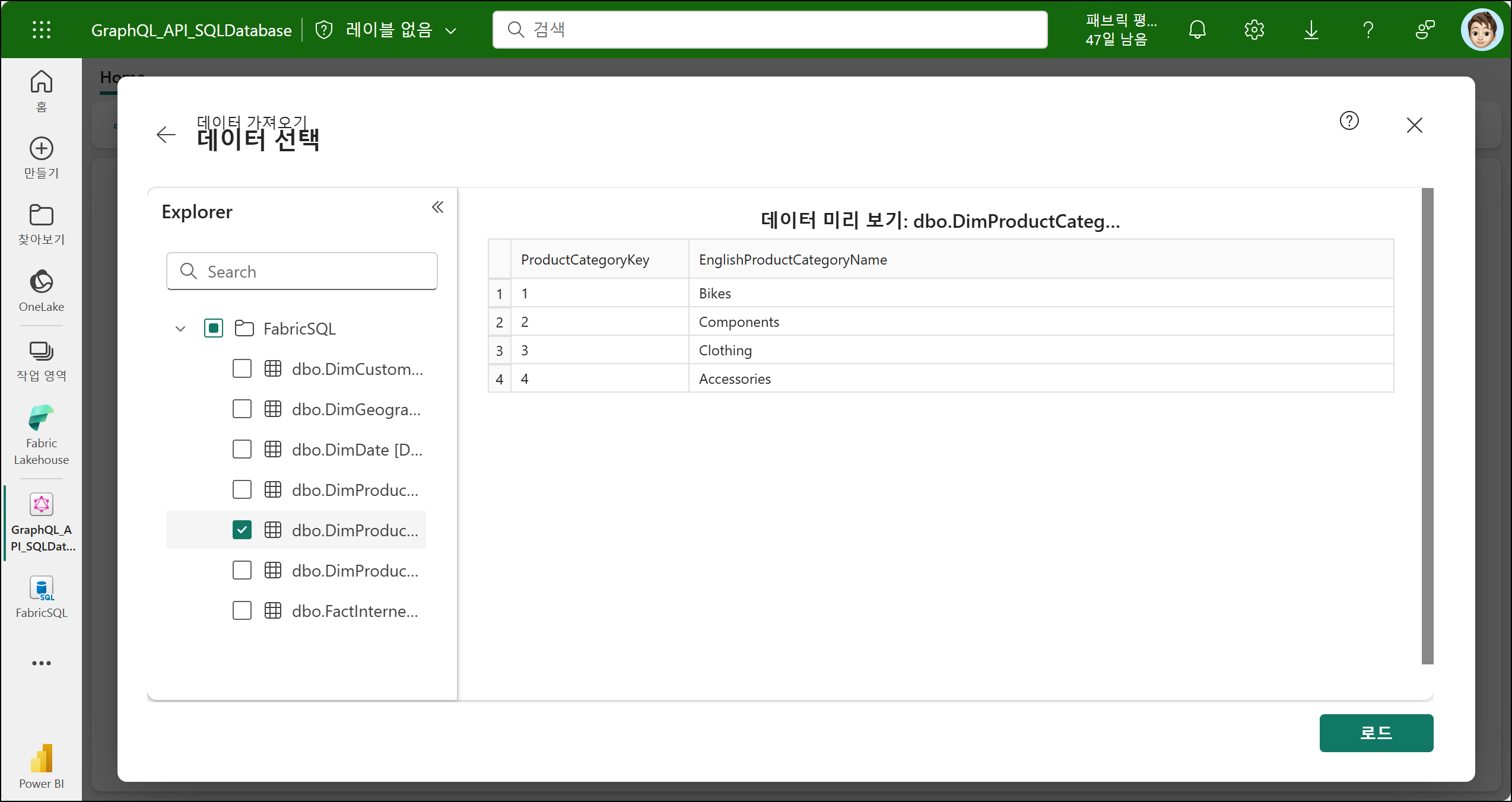Image resolution: width=1512 pixels, height=802 pixels.
Task: Select the dbo.DimGeogra... table label
Action: coord(356,409)
